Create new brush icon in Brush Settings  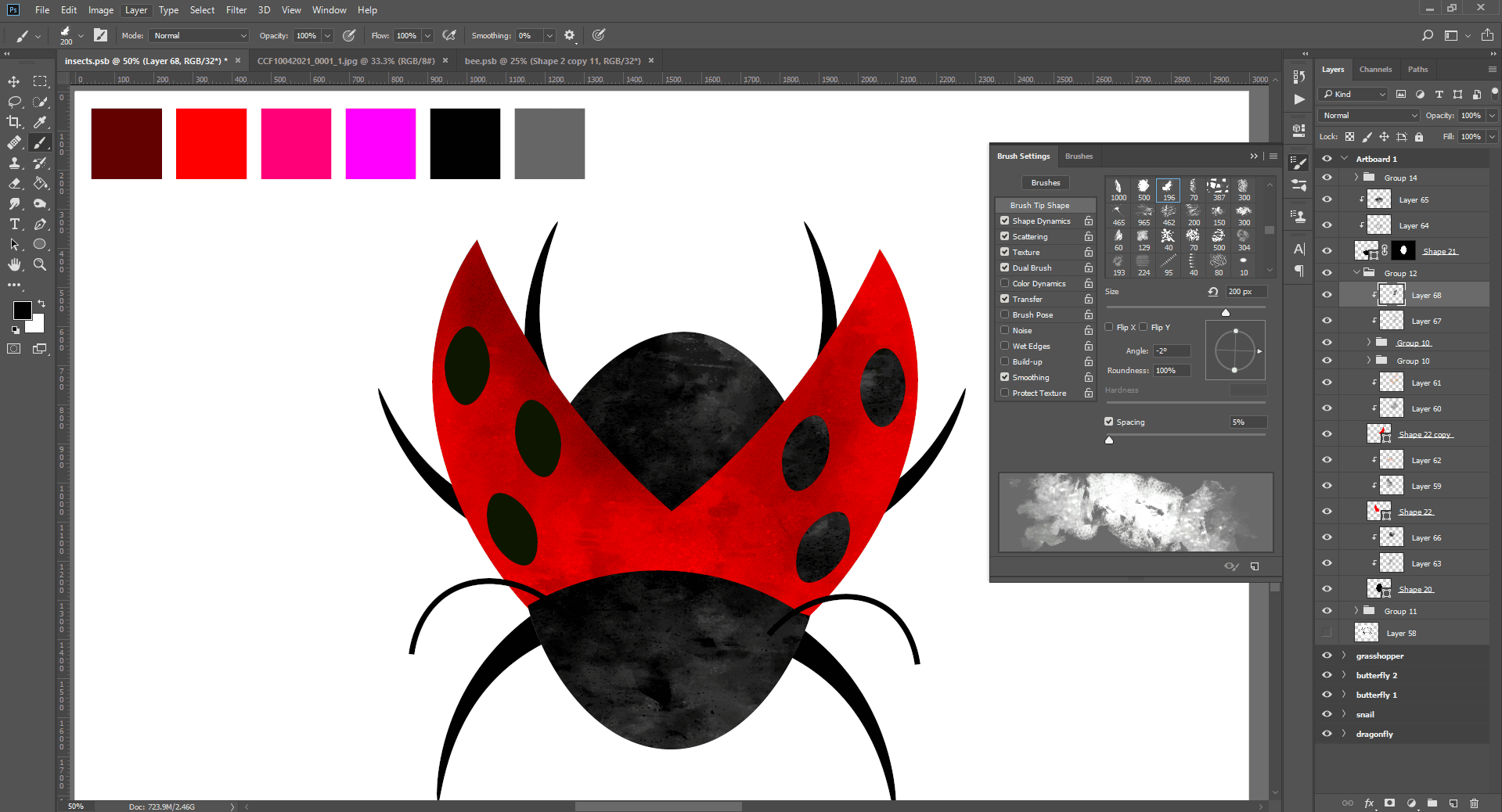point(1255,566)
